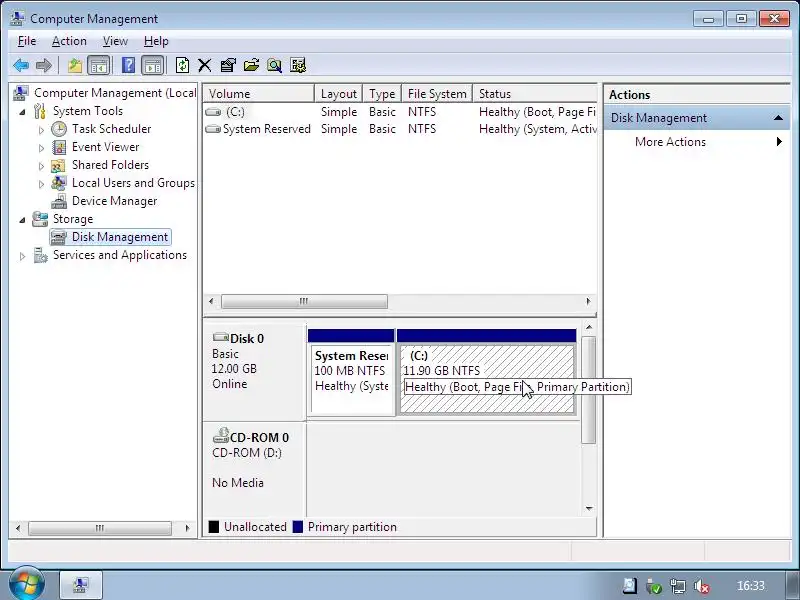Screen dimensions: 800x600
Task: Click disk view scroll up arrow
Action: point(589,327)
